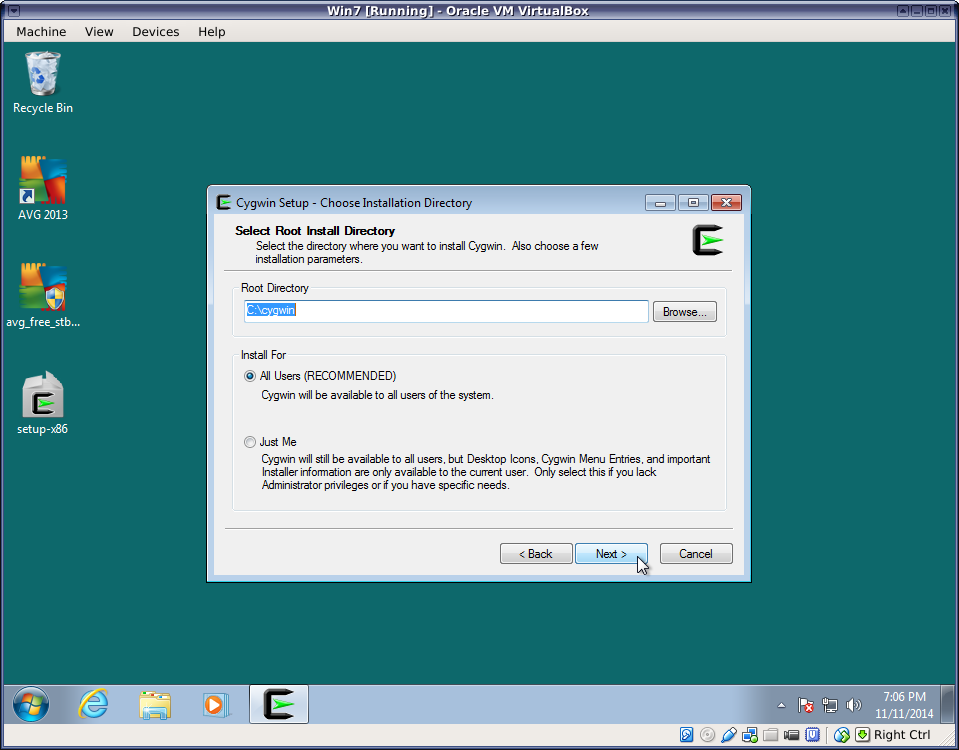Select the avg_free_stb installer icon

coord(43,295)
